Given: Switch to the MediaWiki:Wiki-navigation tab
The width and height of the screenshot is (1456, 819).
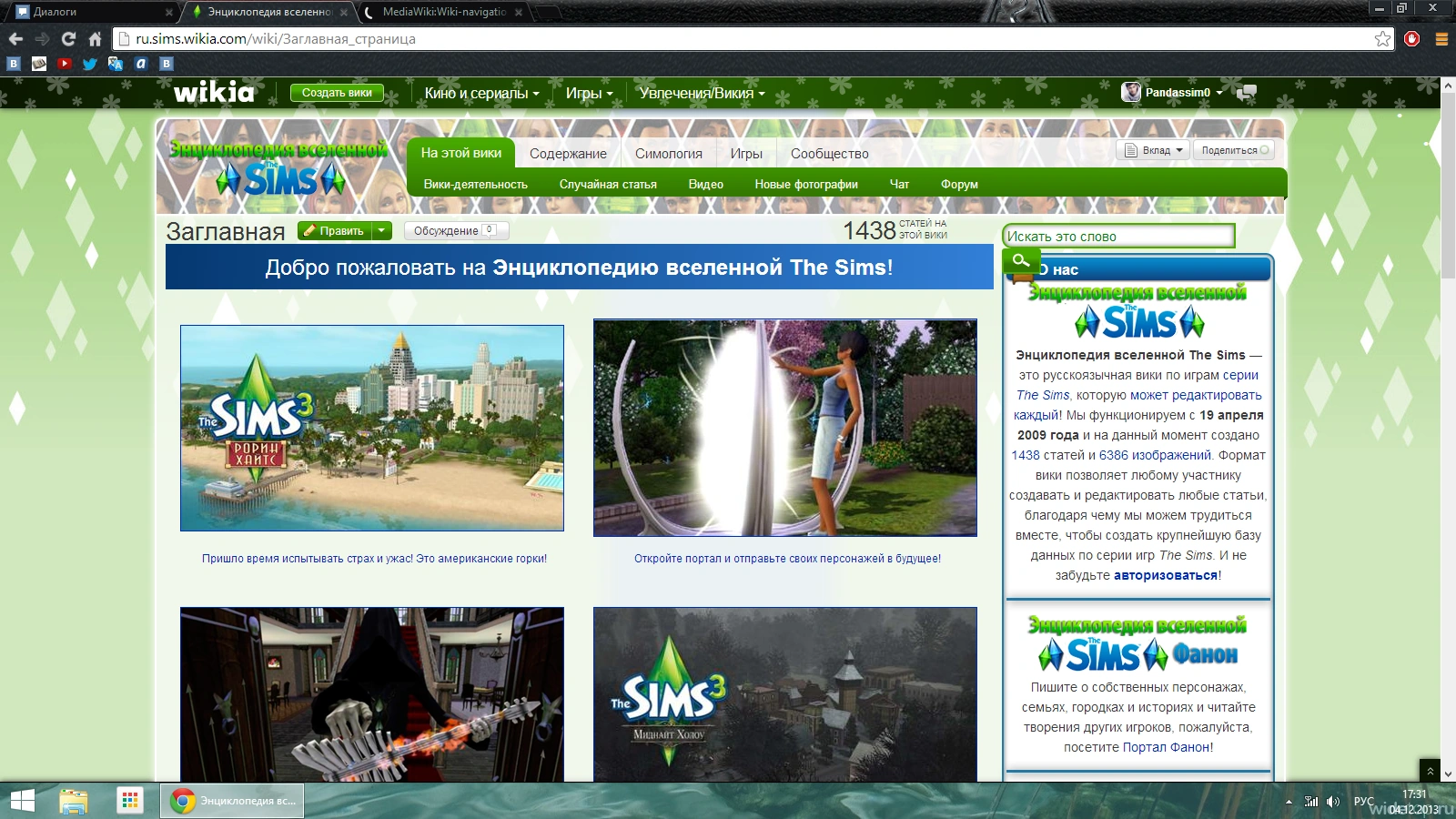Looking at the screenshot, I should point(441,13).
